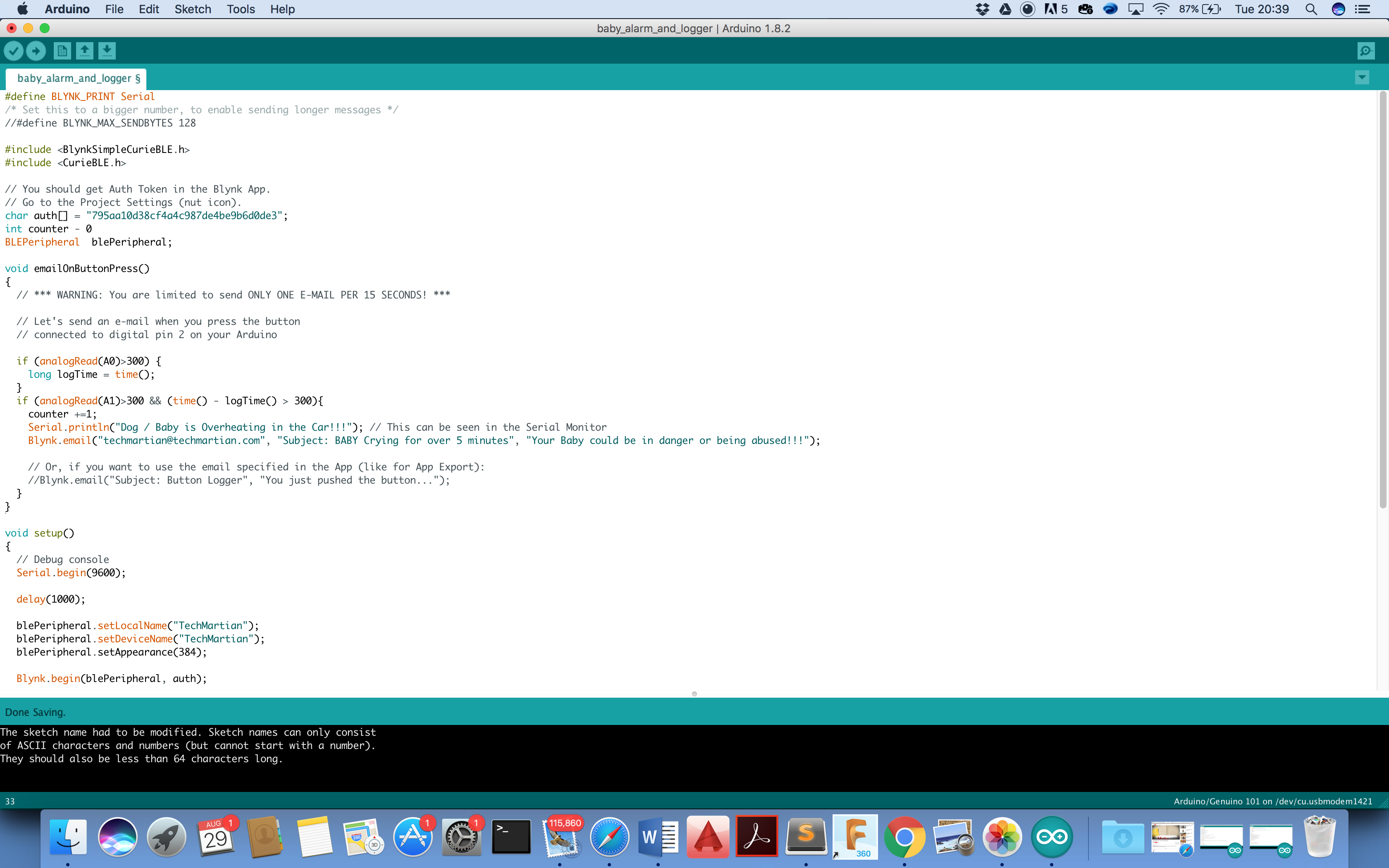Screen dimensions: 1389x868
Task: Open the Serial Monitor magnifier icon
Action: pos(1366,51)
